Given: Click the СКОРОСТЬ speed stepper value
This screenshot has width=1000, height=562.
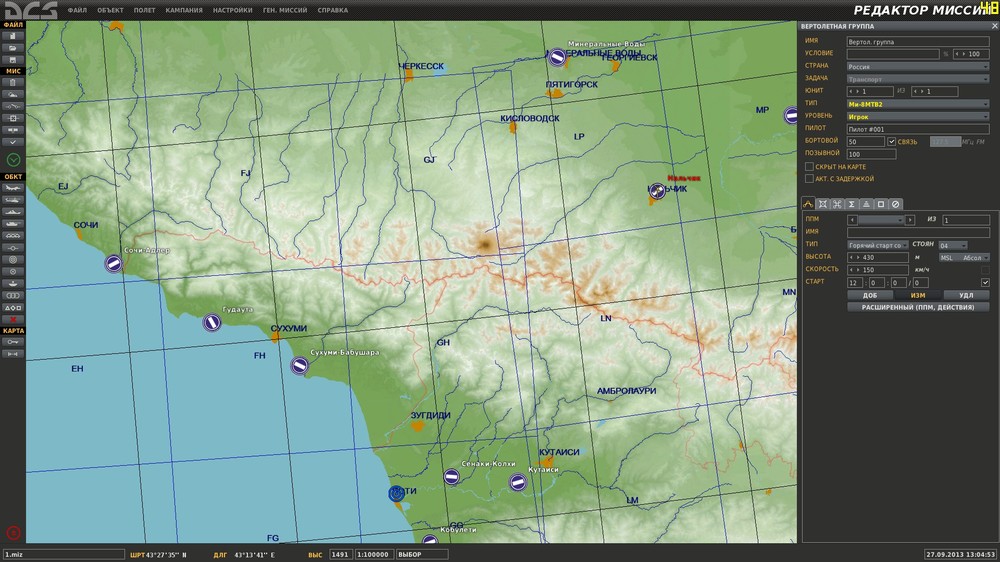Looking at the screenshot, I should click(878, 270).
